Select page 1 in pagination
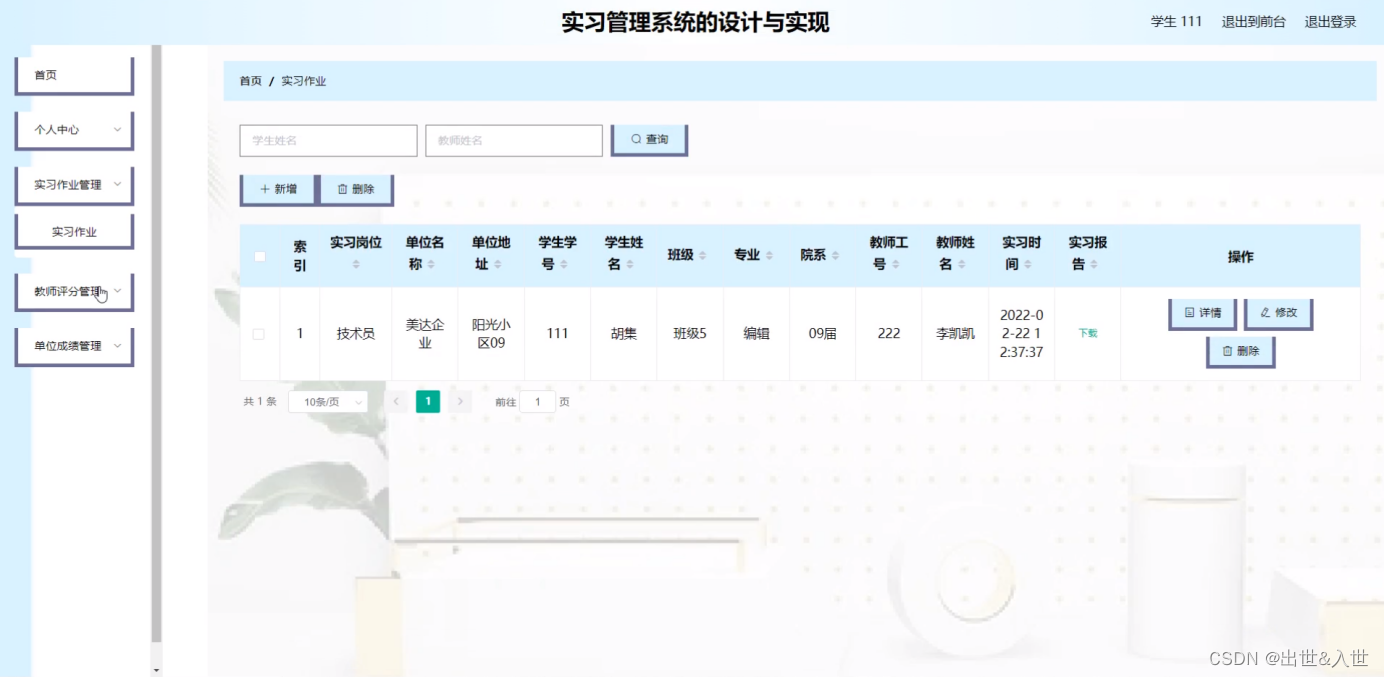 (x=428, y=402)
